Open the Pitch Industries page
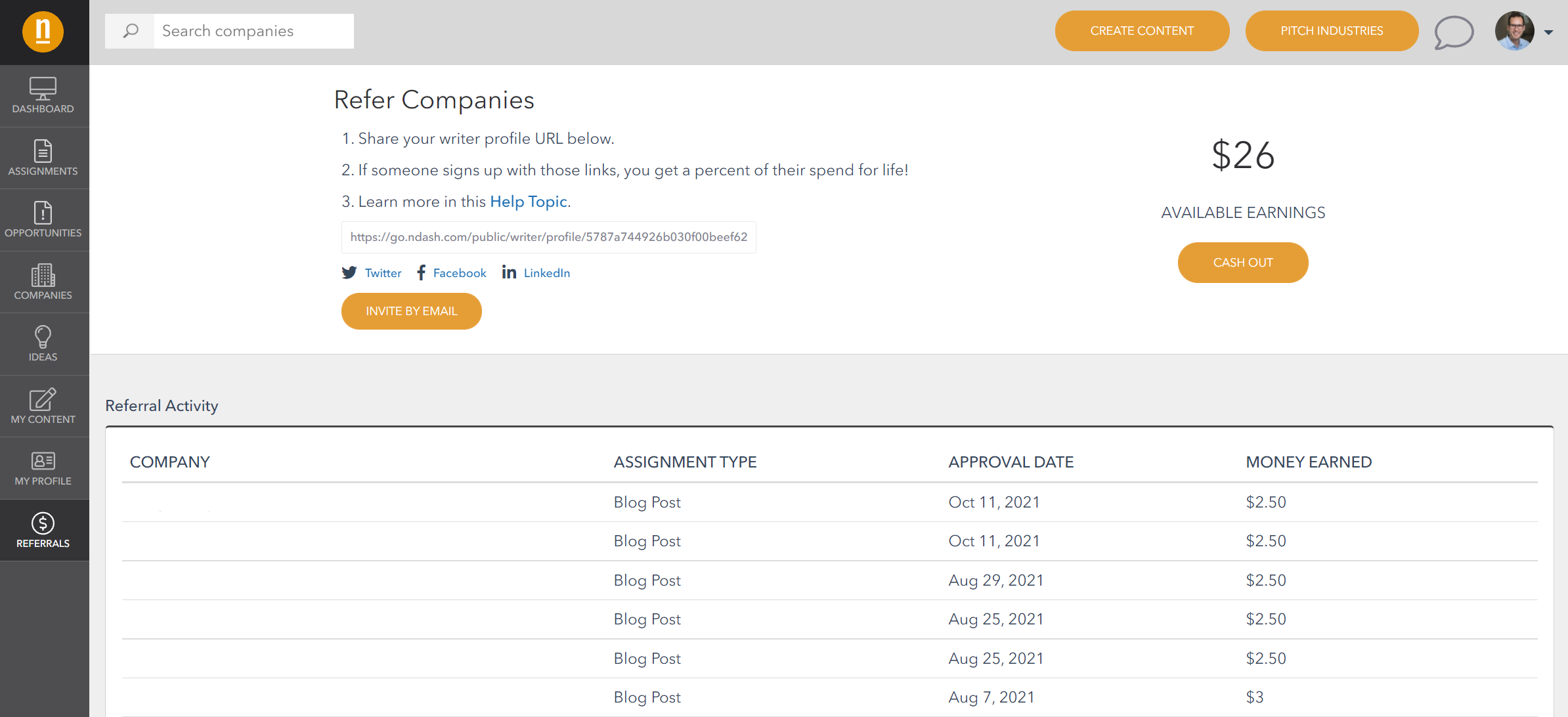Screen dimensions: 1568x717 click(1331, 30)
